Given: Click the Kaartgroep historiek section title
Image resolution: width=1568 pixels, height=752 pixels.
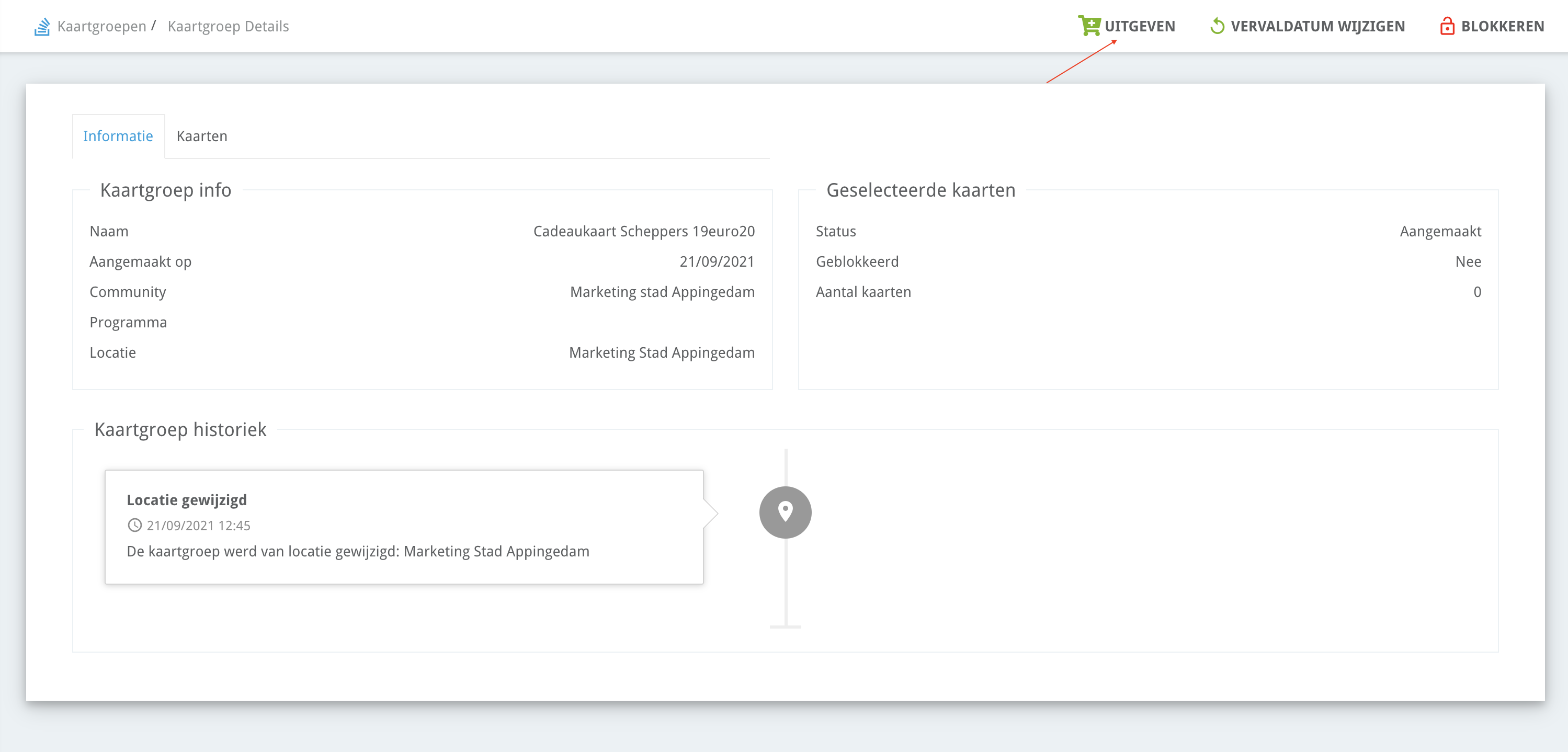Looking at the screenshot, I should coord(180,430).
